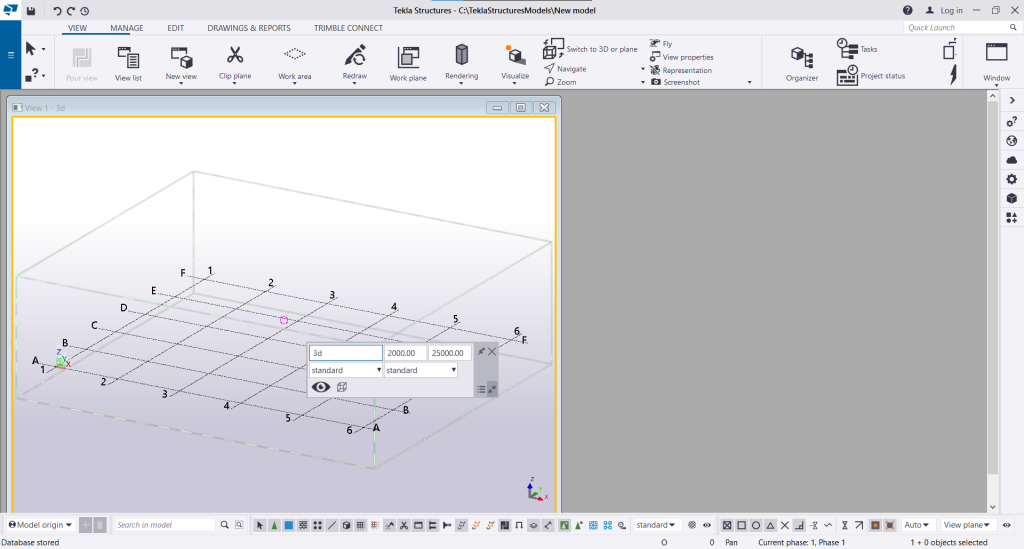Viewport: 1024px width, 549px height.
Task: Open View properties from ribbon
Action: tap(682, 57)
